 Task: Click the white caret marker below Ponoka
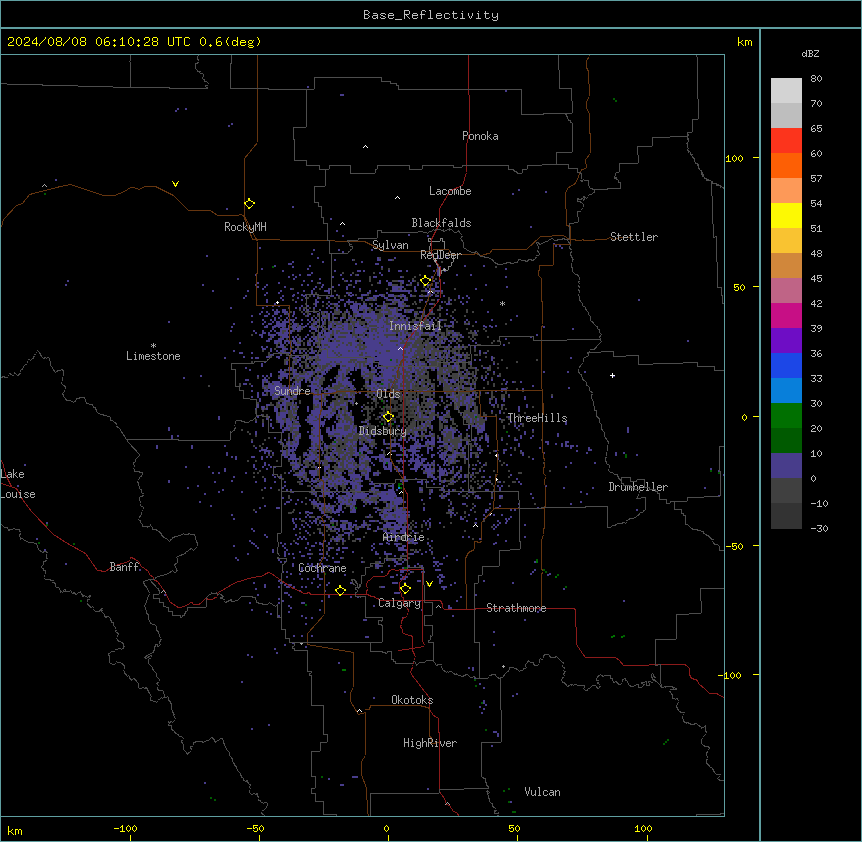pyautogui.click(x=366, y=147)
